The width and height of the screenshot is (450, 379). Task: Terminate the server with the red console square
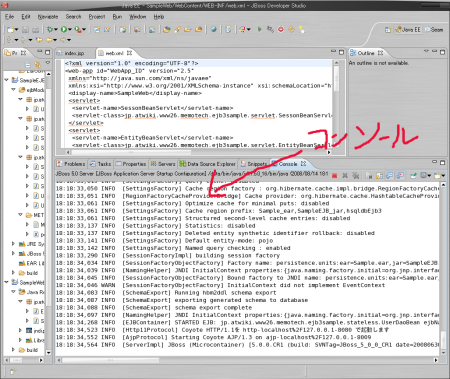pyautogui.click(x=335, y=175)
